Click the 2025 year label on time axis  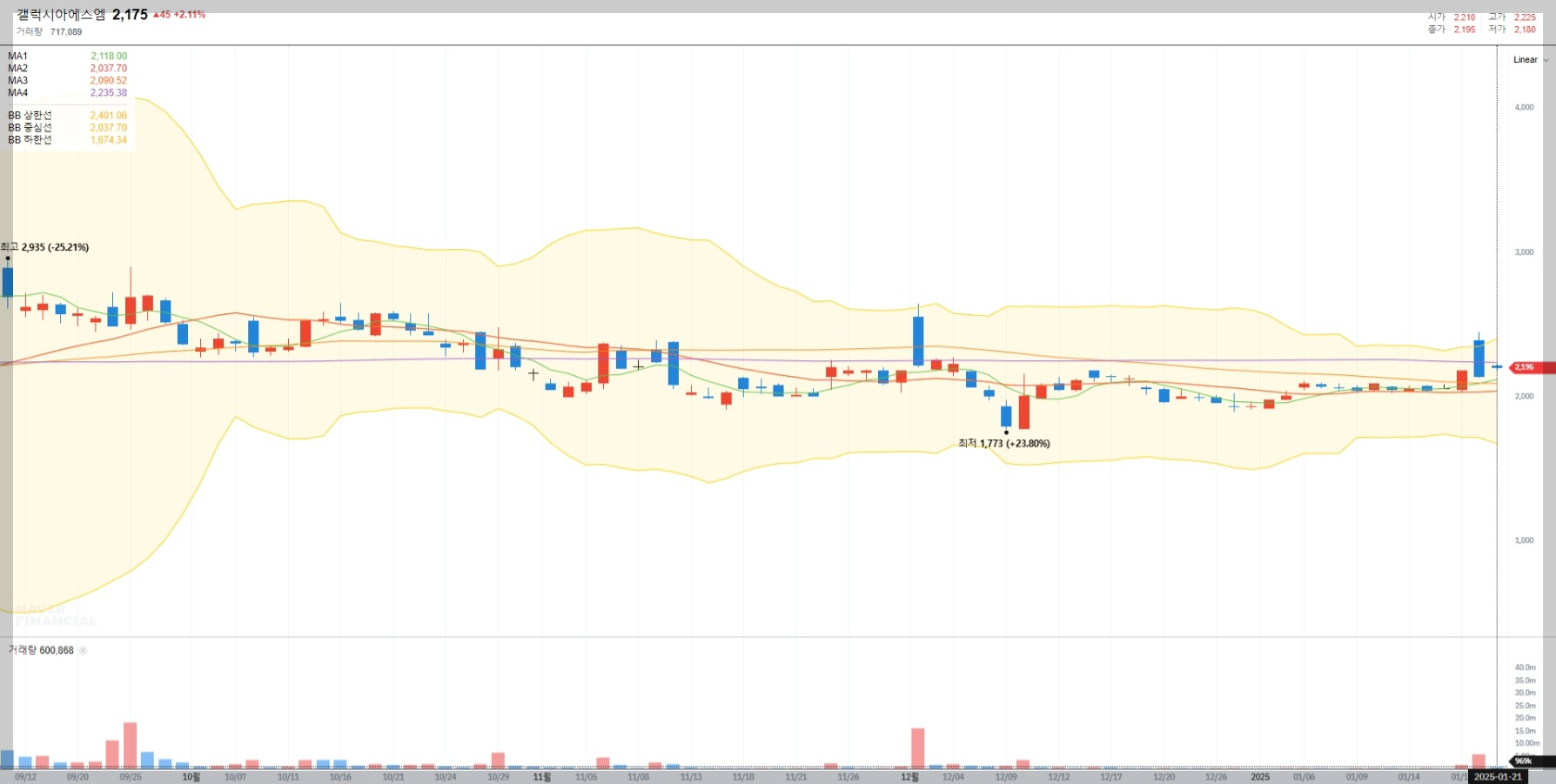(1260, 777)
